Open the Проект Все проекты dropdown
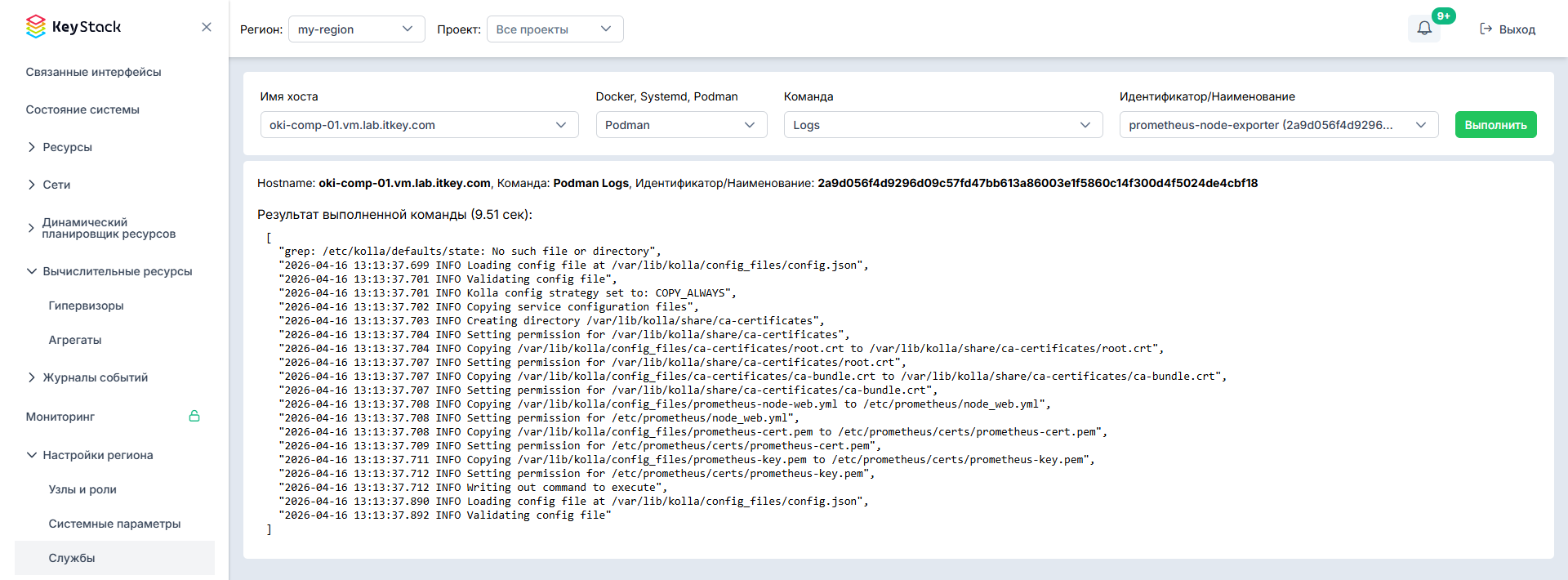1568x580 pixels. point(555,29)
